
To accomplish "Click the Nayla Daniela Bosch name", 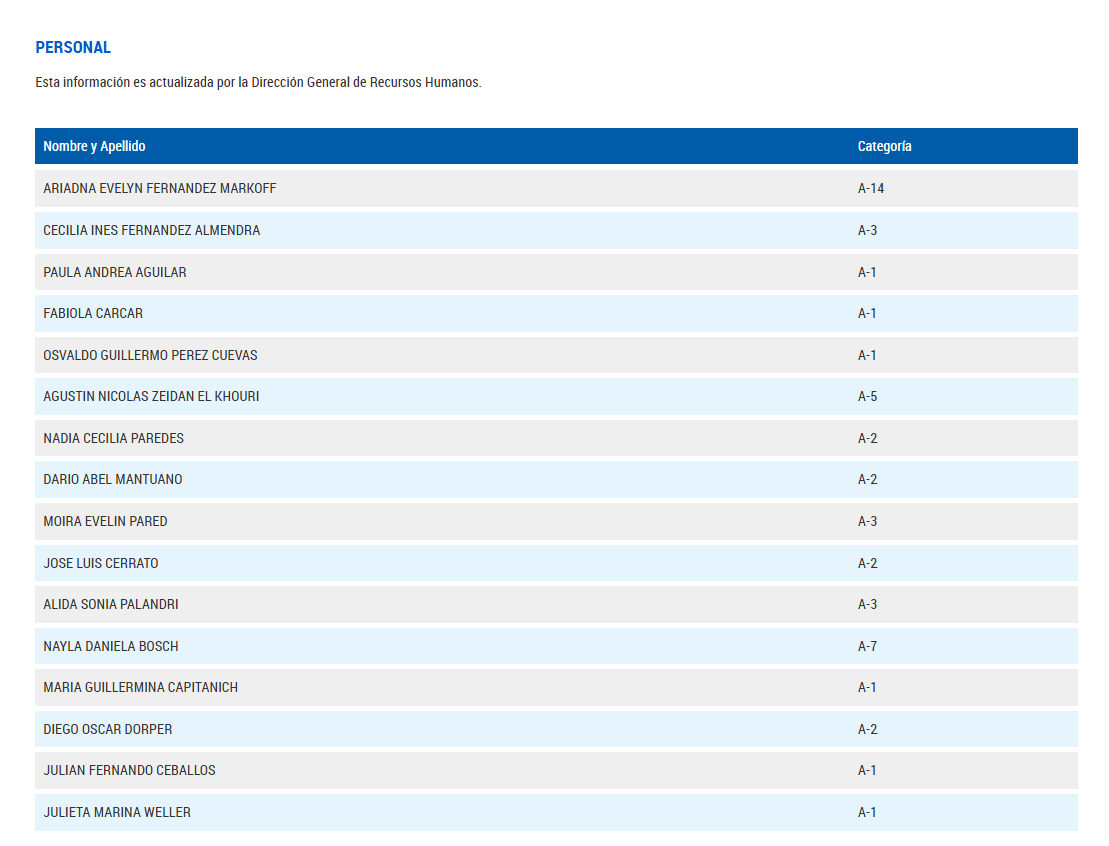I will point(111,646).
